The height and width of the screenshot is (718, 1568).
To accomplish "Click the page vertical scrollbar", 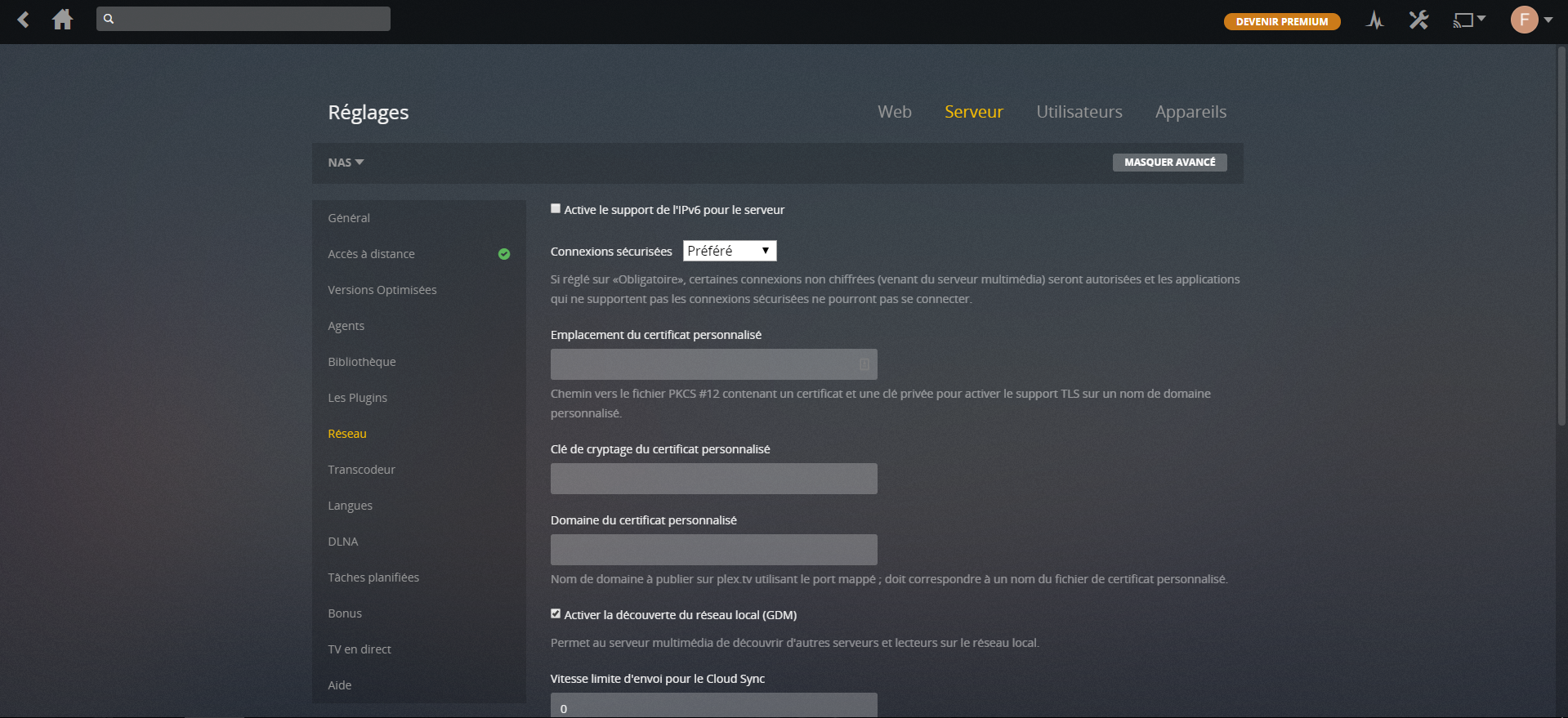I will click(x=1562, y=237).
